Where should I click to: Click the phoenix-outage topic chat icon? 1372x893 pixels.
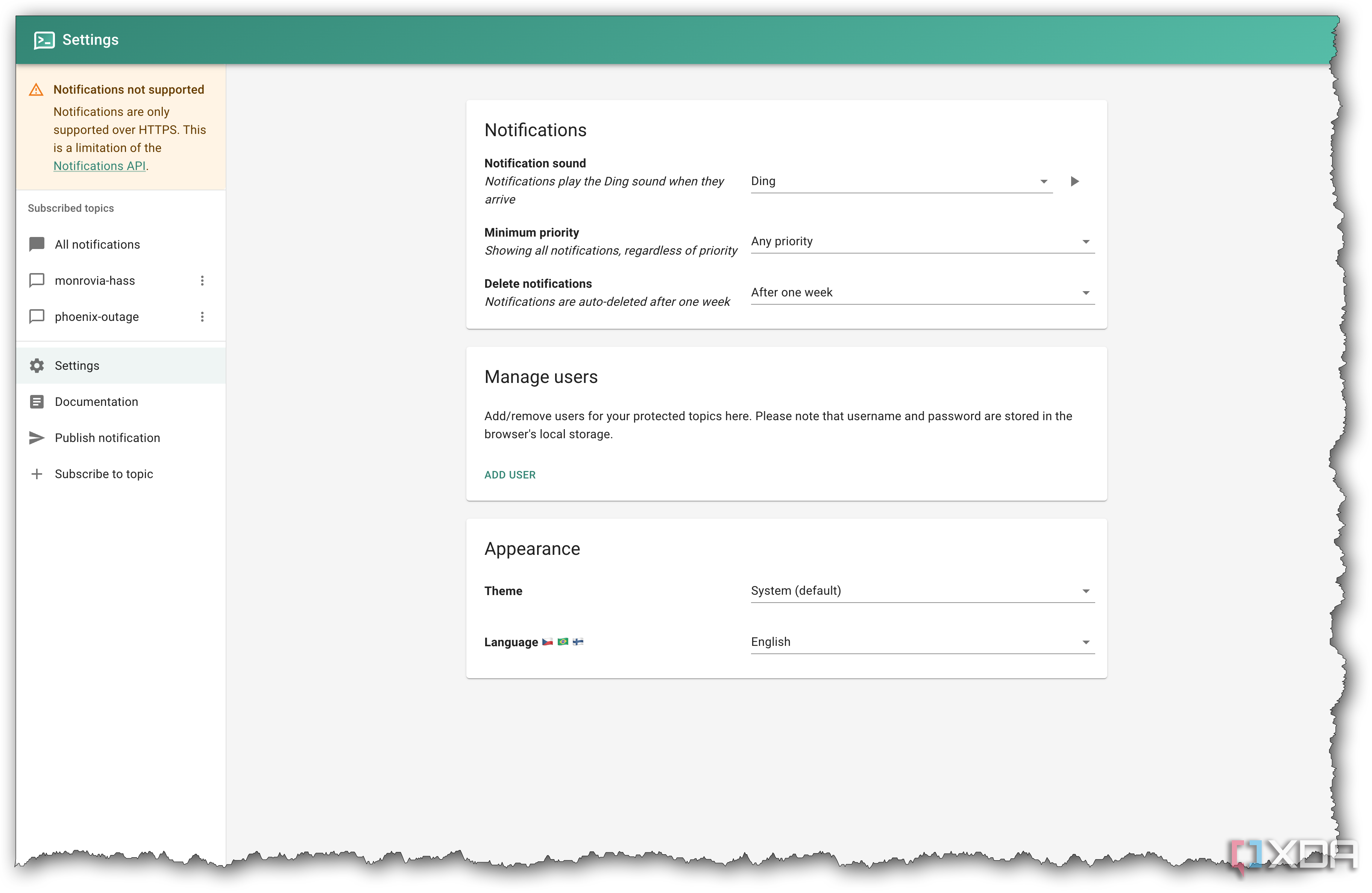point(37,316)
